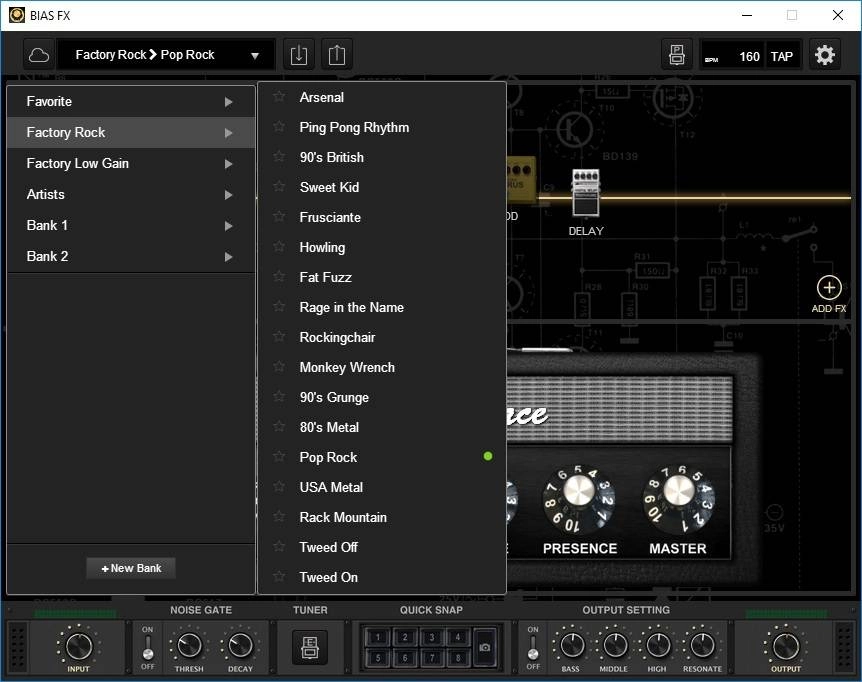Star the Sweet Kid preset
The height and width of the screenshot is (682, 862).
pyautogui.click(x=279, y=187)
